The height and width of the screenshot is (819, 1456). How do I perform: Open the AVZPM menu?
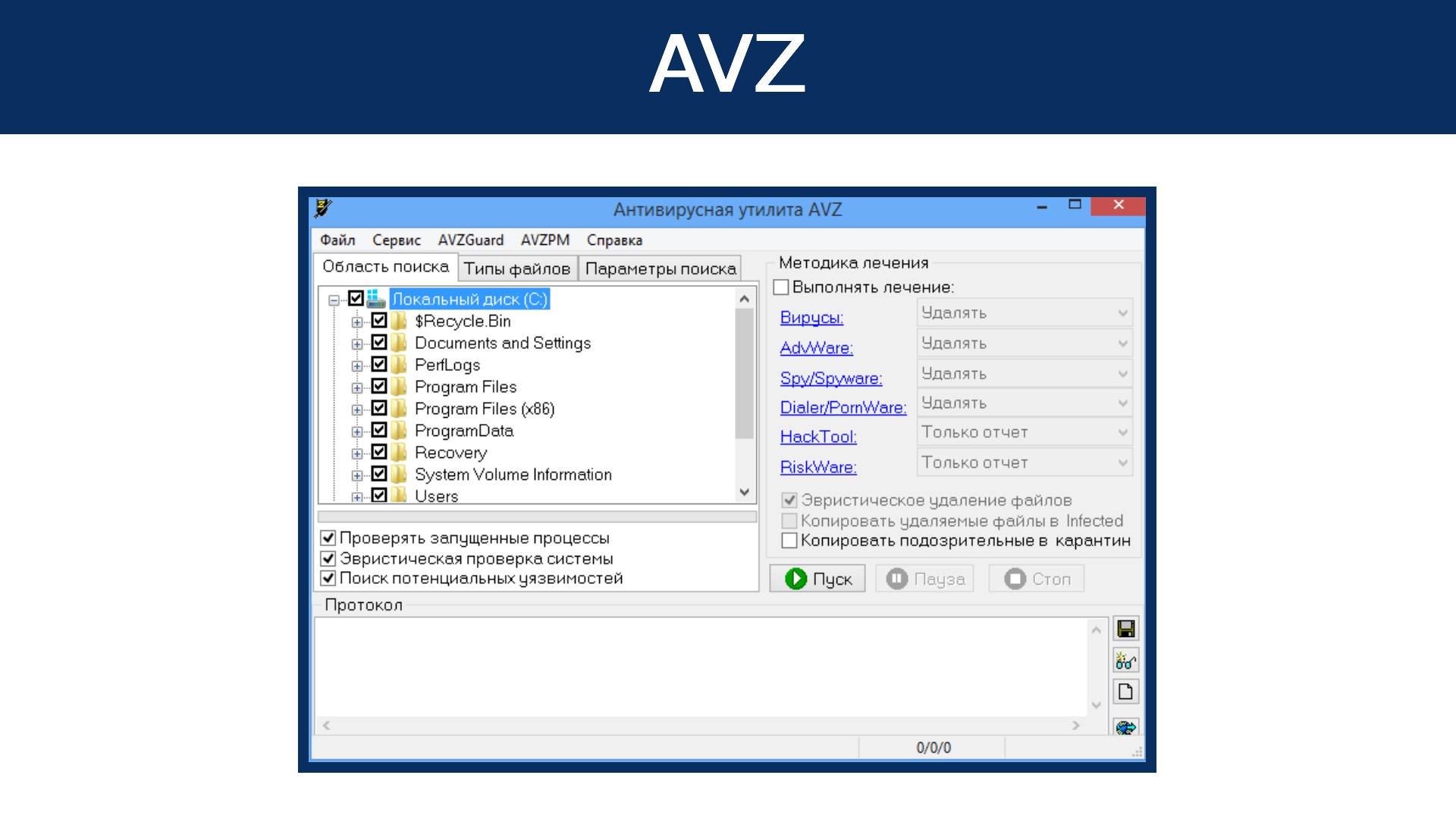[545, 240]
